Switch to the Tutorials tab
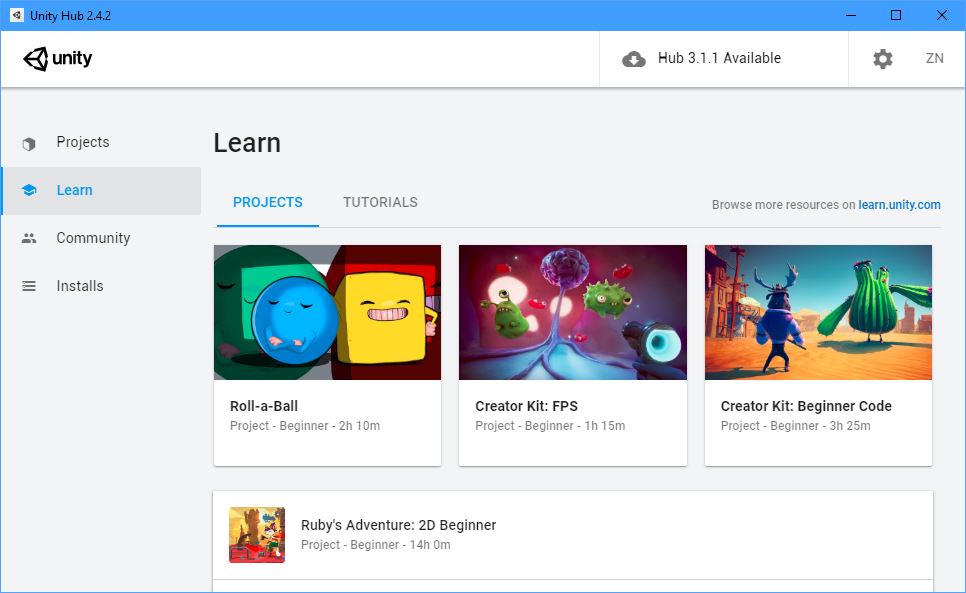The height and width of the screenshot is (593, 966). click(380, 202)
